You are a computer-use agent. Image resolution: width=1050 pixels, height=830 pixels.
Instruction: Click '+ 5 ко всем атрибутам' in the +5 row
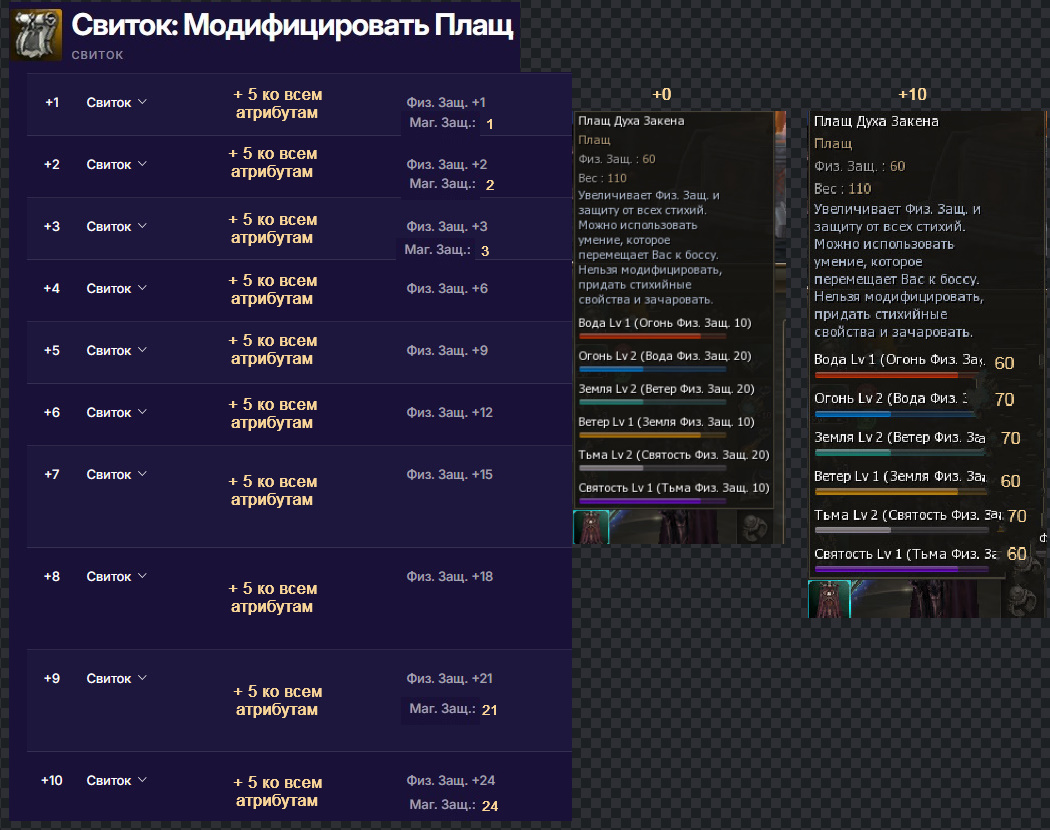click(272, 350)
